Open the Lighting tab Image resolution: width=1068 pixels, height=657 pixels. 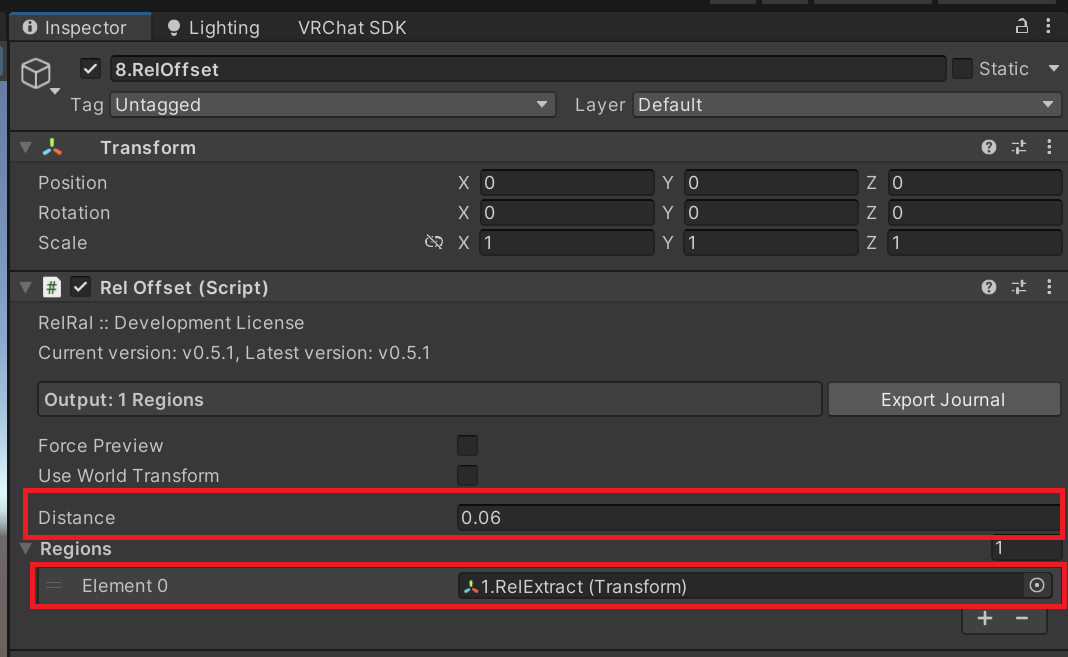tap(213, 27)
